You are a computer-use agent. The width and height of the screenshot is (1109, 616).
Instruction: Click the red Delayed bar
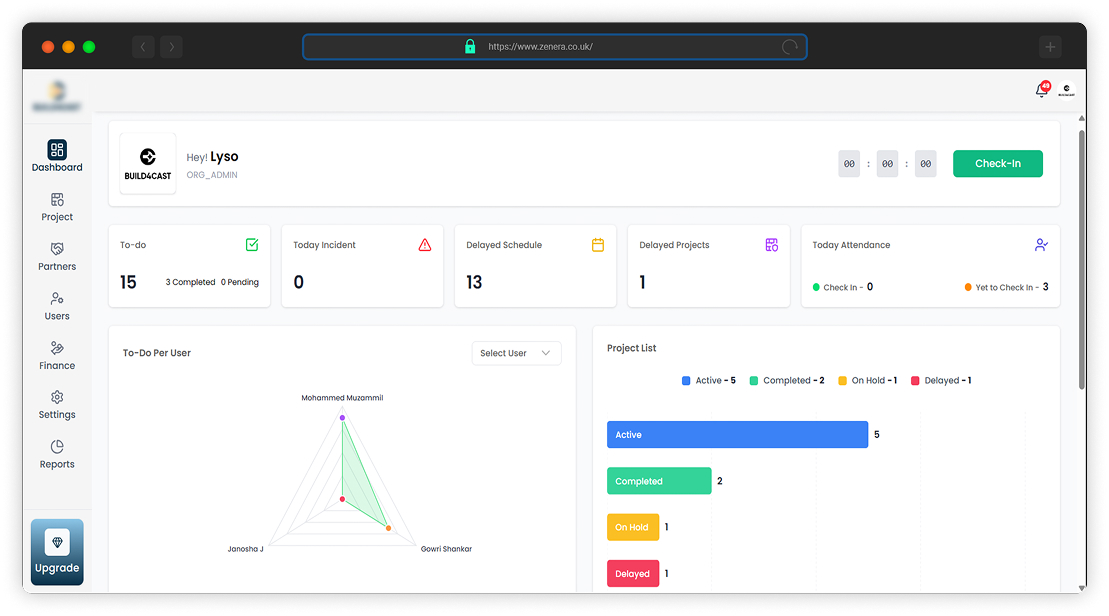click(x=633, y=574)
